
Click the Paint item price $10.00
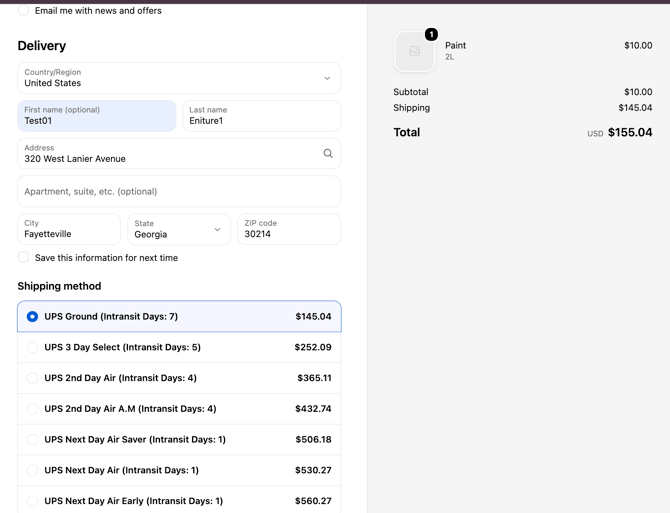pyautogui.click(x=638, y=45)
